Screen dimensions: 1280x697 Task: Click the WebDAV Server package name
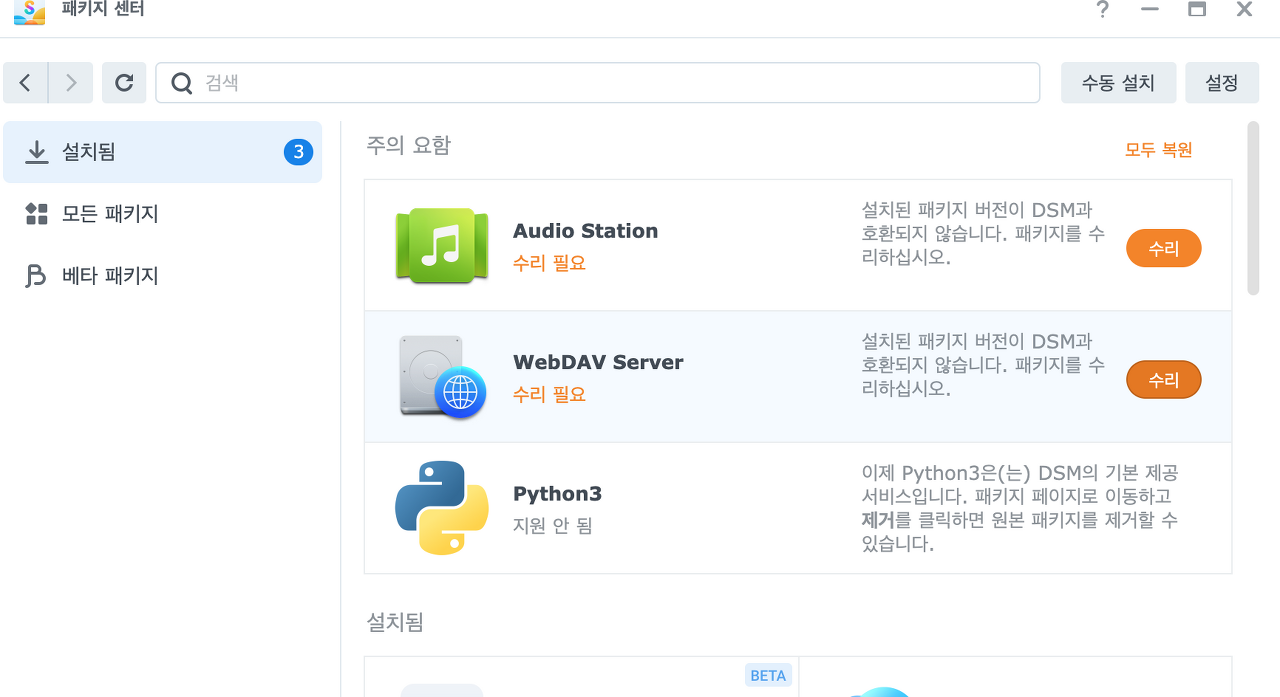(598, 362)
